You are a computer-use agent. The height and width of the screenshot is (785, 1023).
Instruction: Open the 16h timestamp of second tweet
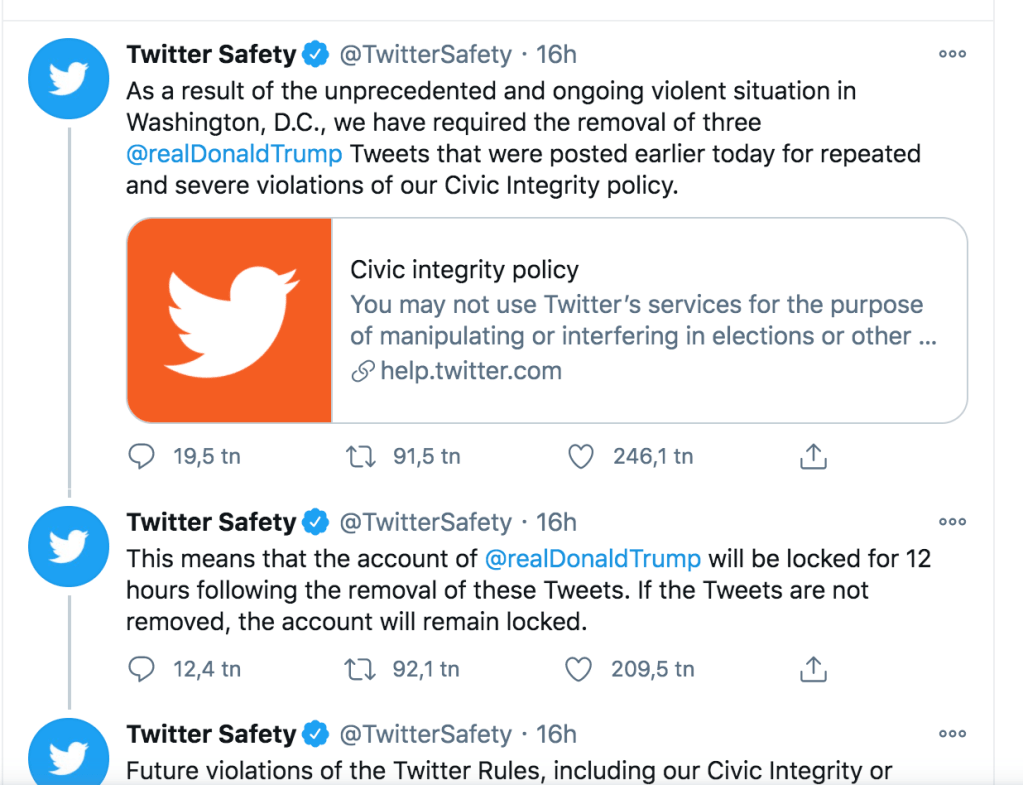[557, 522]
